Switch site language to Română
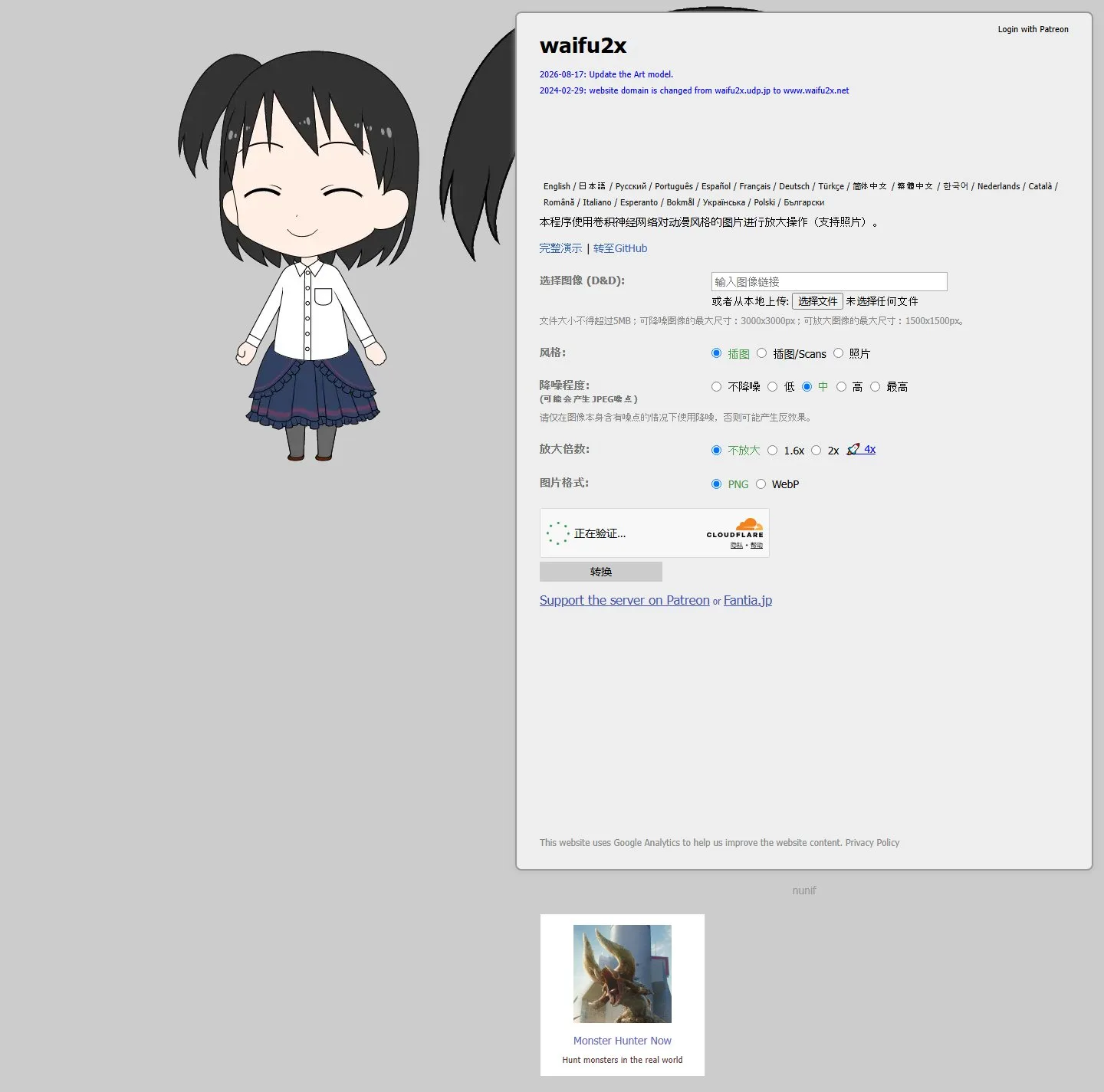This screenshot has width=1104, height=1092. pyautogui.click(x=559, y=202)
